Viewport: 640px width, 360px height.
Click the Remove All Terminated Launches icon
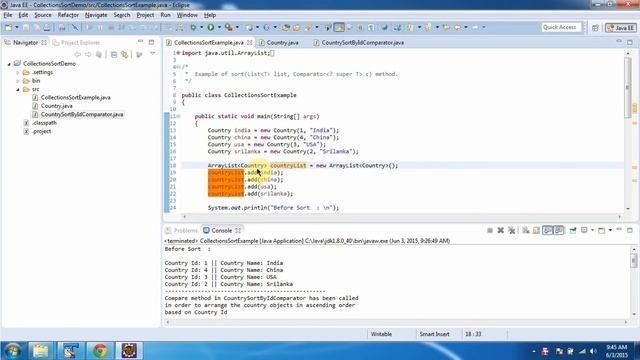(x=511, y=231)
